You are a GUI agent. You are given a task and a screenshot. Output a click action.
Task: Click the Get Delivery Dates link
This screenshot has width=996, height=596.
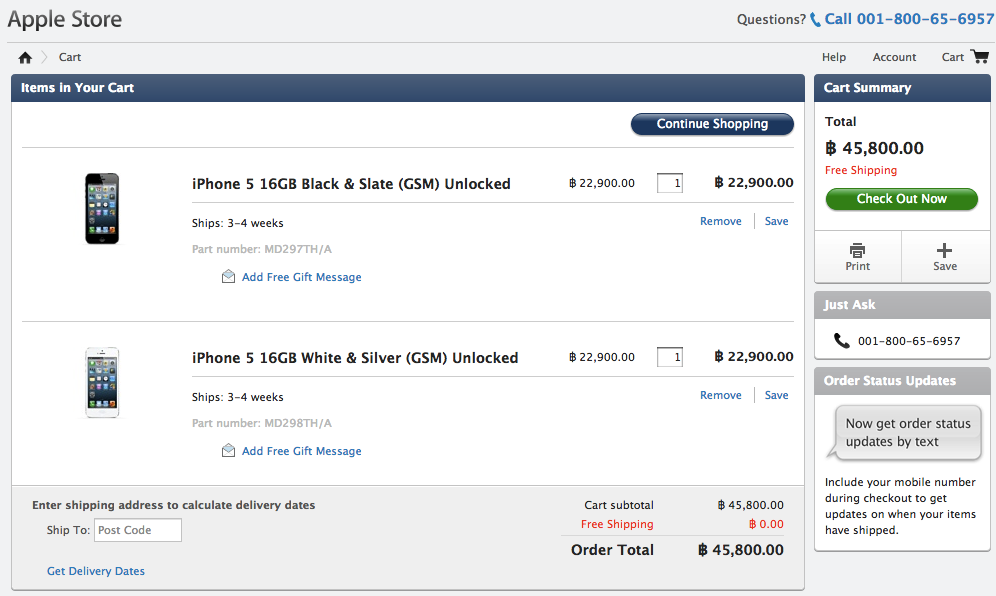(96, 571)
